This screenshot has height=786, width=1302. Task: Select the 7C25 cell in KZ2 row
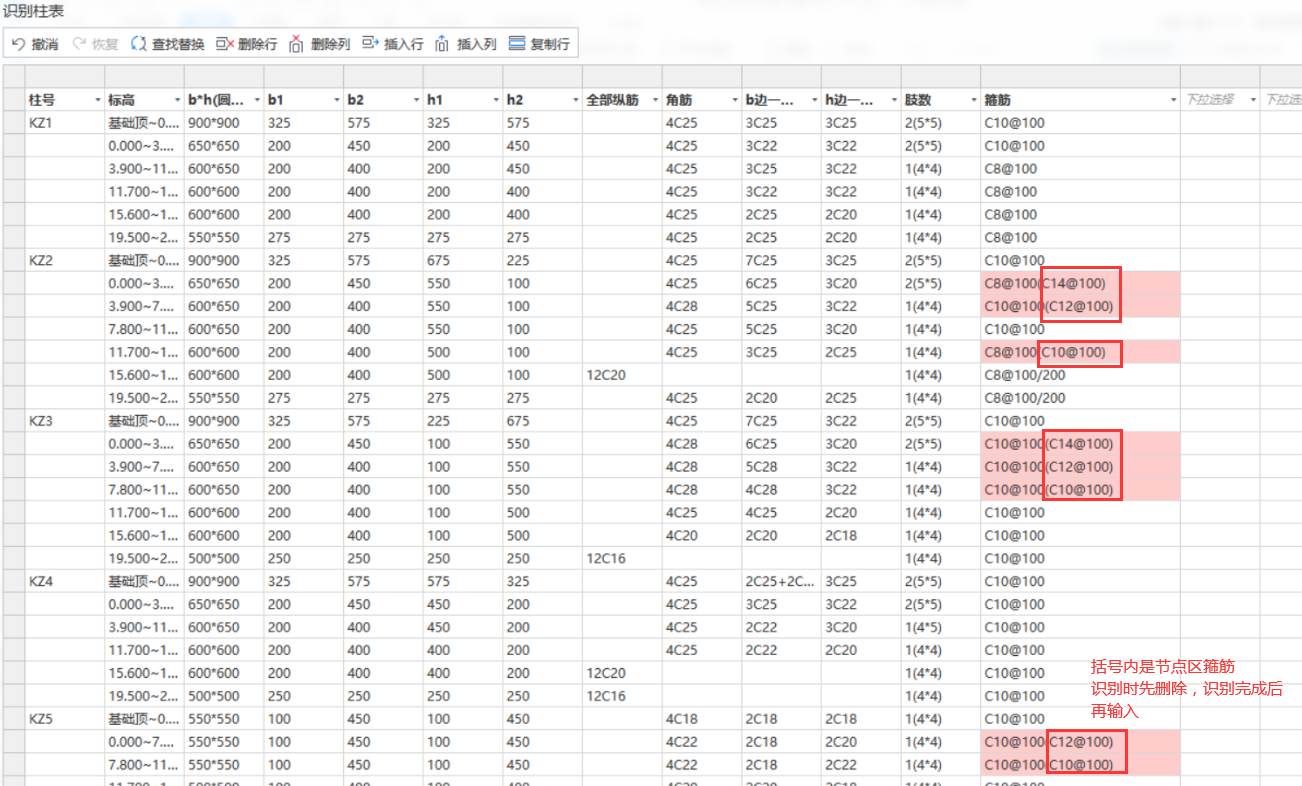[x=781, y=260]
